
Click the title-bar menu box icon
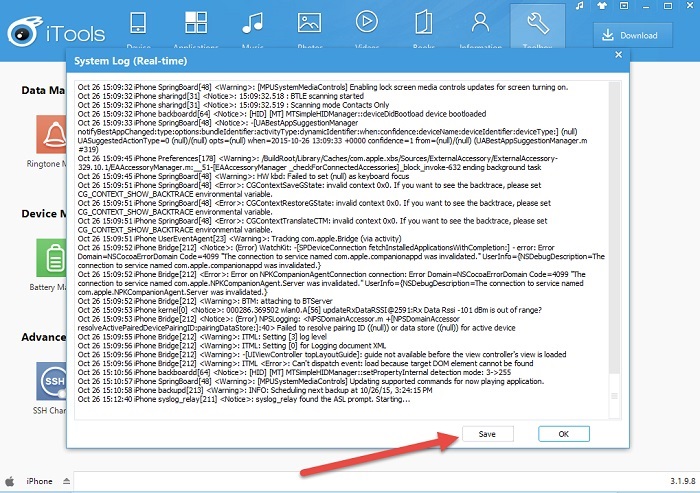tap(624, 6)
